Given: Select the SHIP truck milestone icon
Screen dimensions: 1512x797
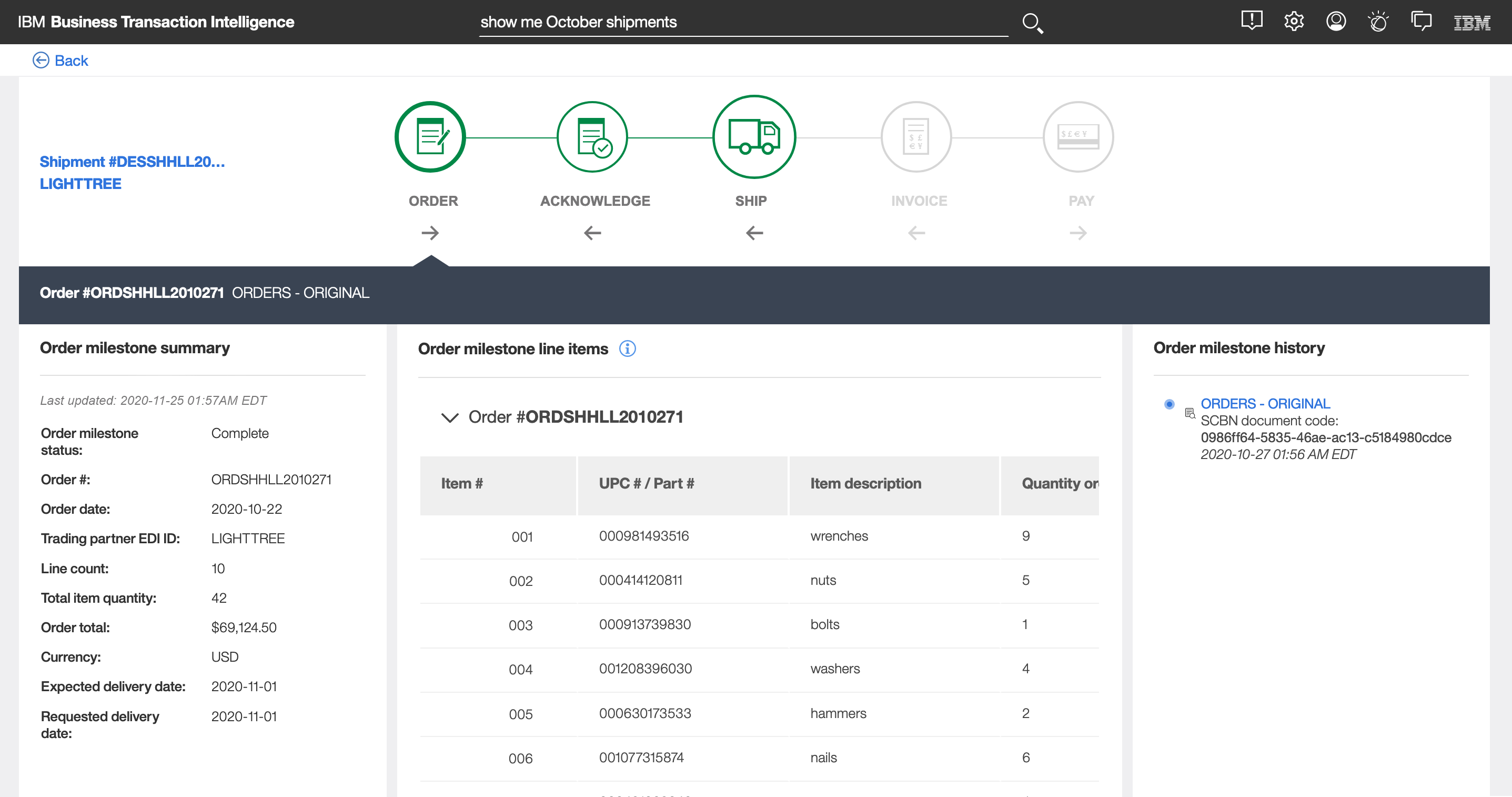Looking at the screenshot, I should coord(754,137).
